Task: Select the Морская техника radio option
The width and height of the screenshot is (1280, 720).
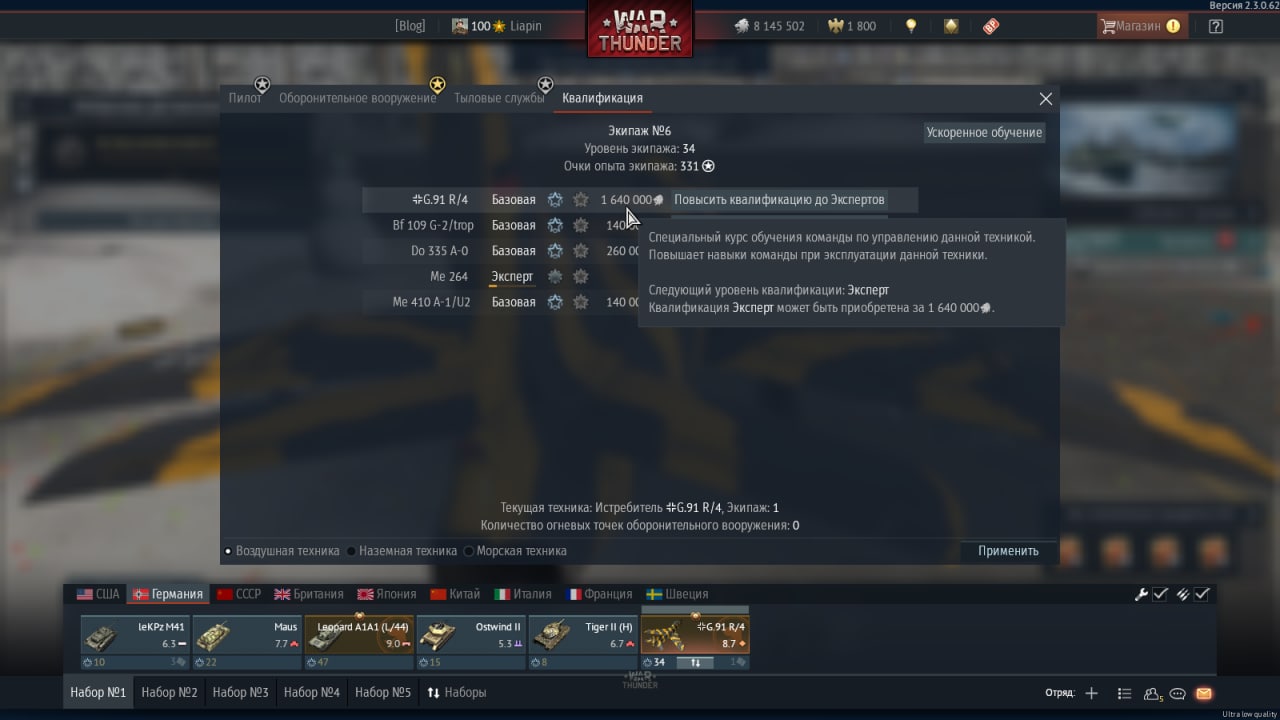Action: pos(515,551)
